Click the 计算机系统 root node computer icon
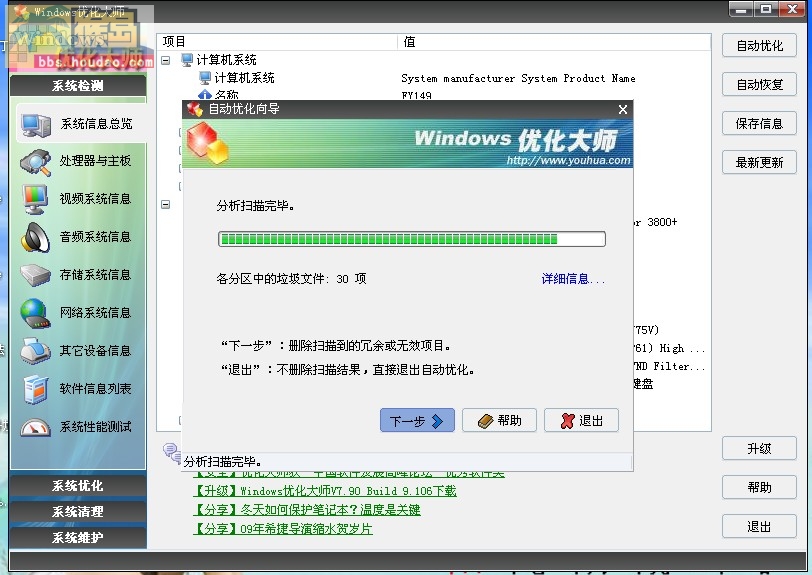 click(x=186, y=60)
